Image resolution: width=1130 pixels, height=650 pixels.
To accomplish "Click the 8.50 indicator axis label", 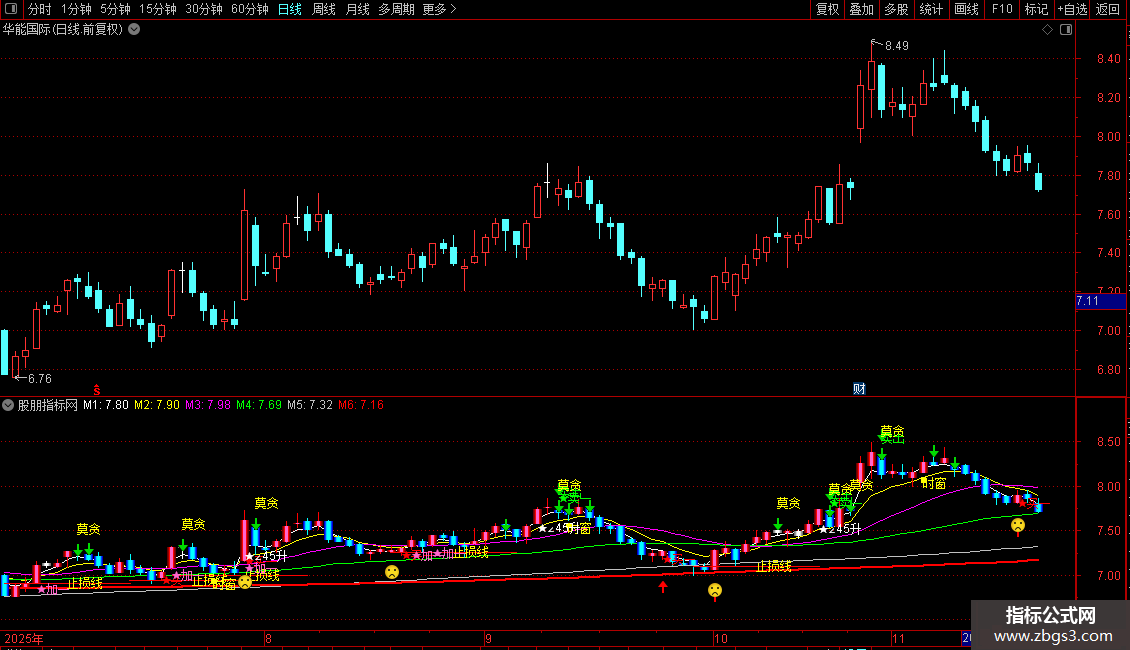I will [x=1108, y=442].
